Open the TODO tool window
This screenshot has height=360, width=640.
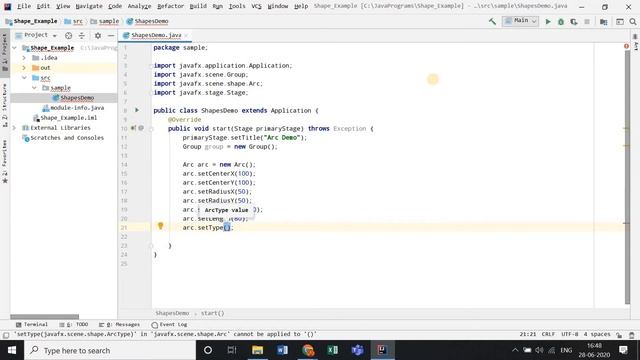[73, 324]
